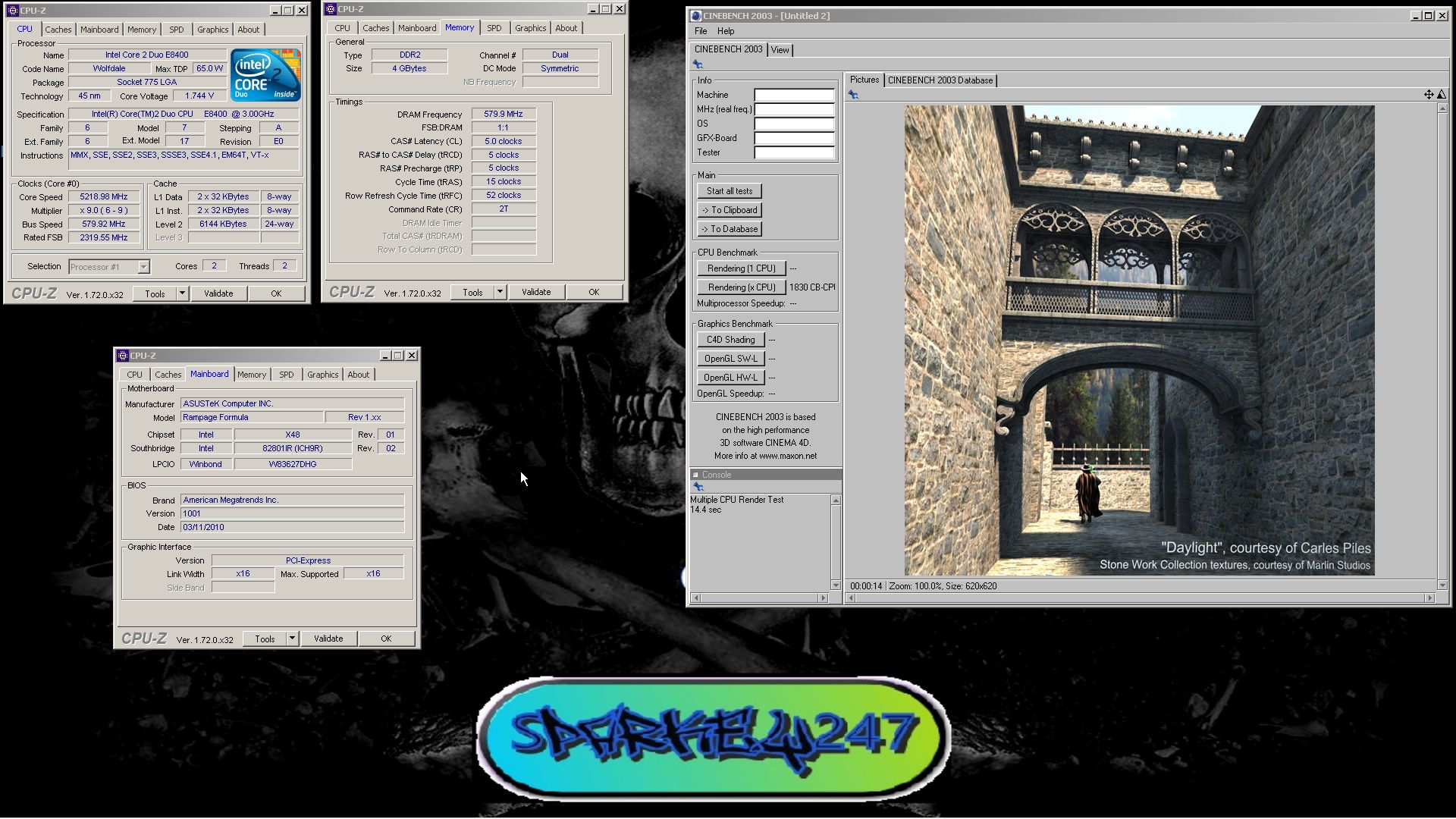Click the CPU-Z title icon in Mainboard window

pos(123,355)
